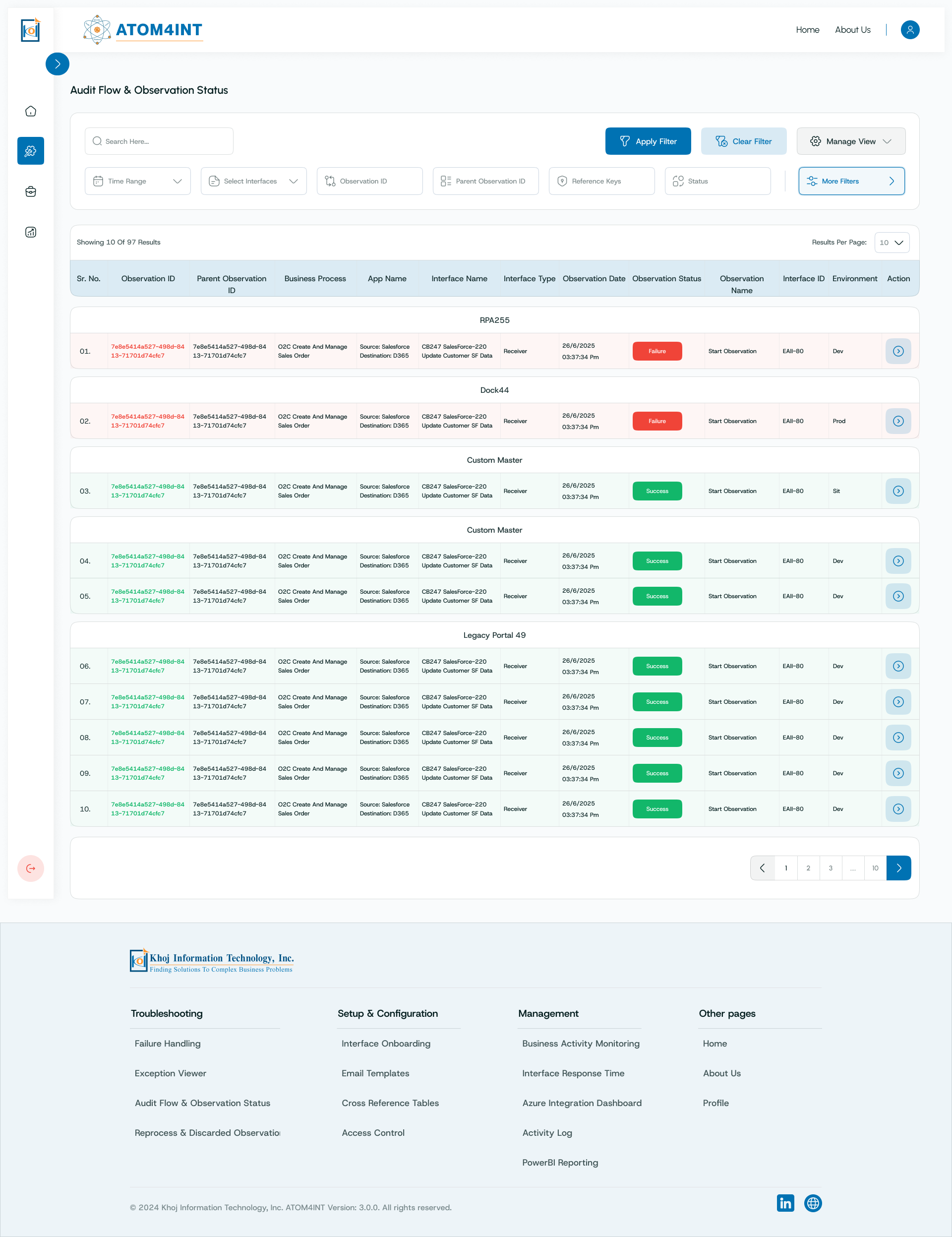This screenshot has height=1237, width=952.
Task: Click About Us in top navigation
Action: (x=852, y=29)
